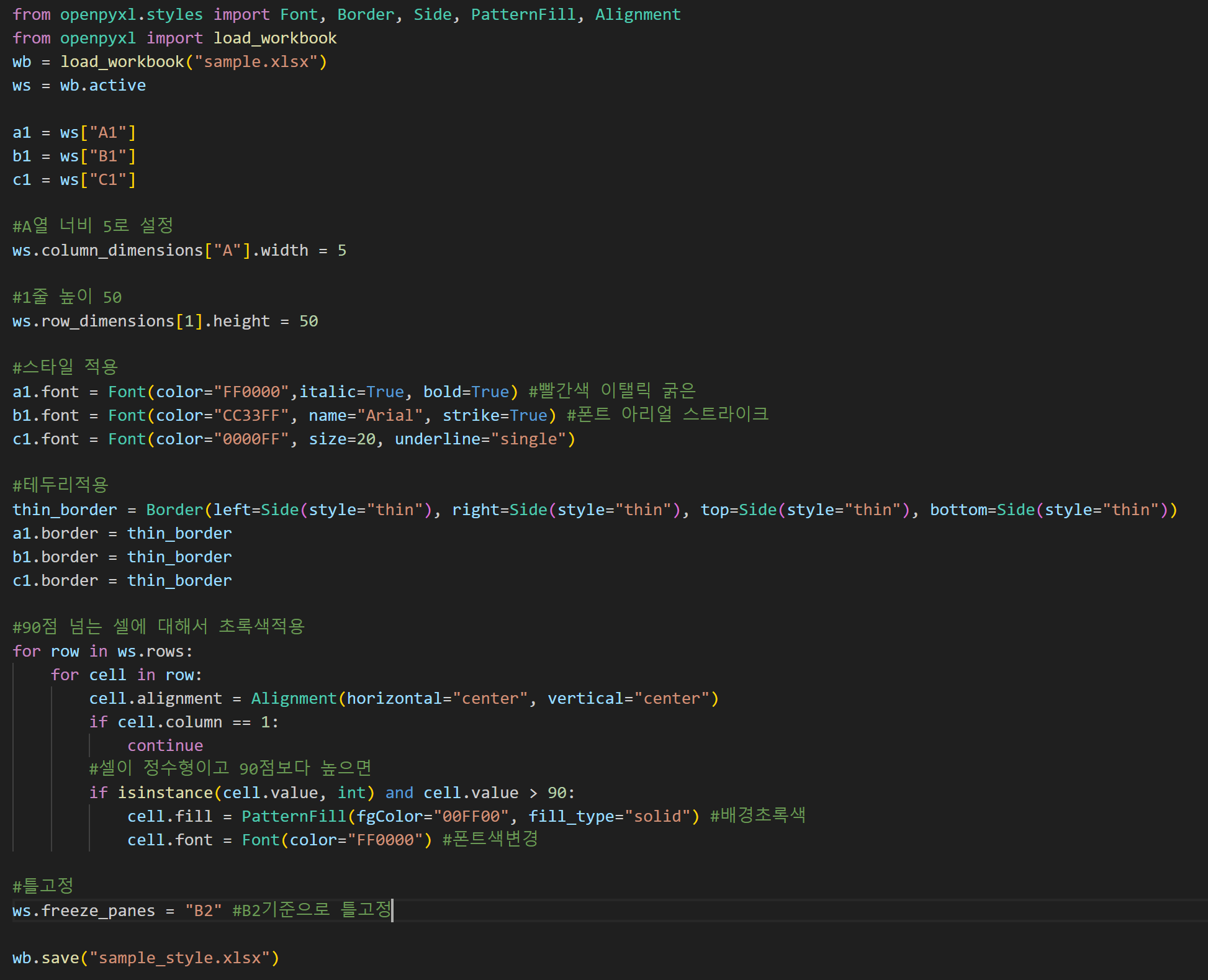The width and height of the screenshot is (1208, 980).
Task: Click the "sample.xlsx" filename string
Action: coord(256,62)
